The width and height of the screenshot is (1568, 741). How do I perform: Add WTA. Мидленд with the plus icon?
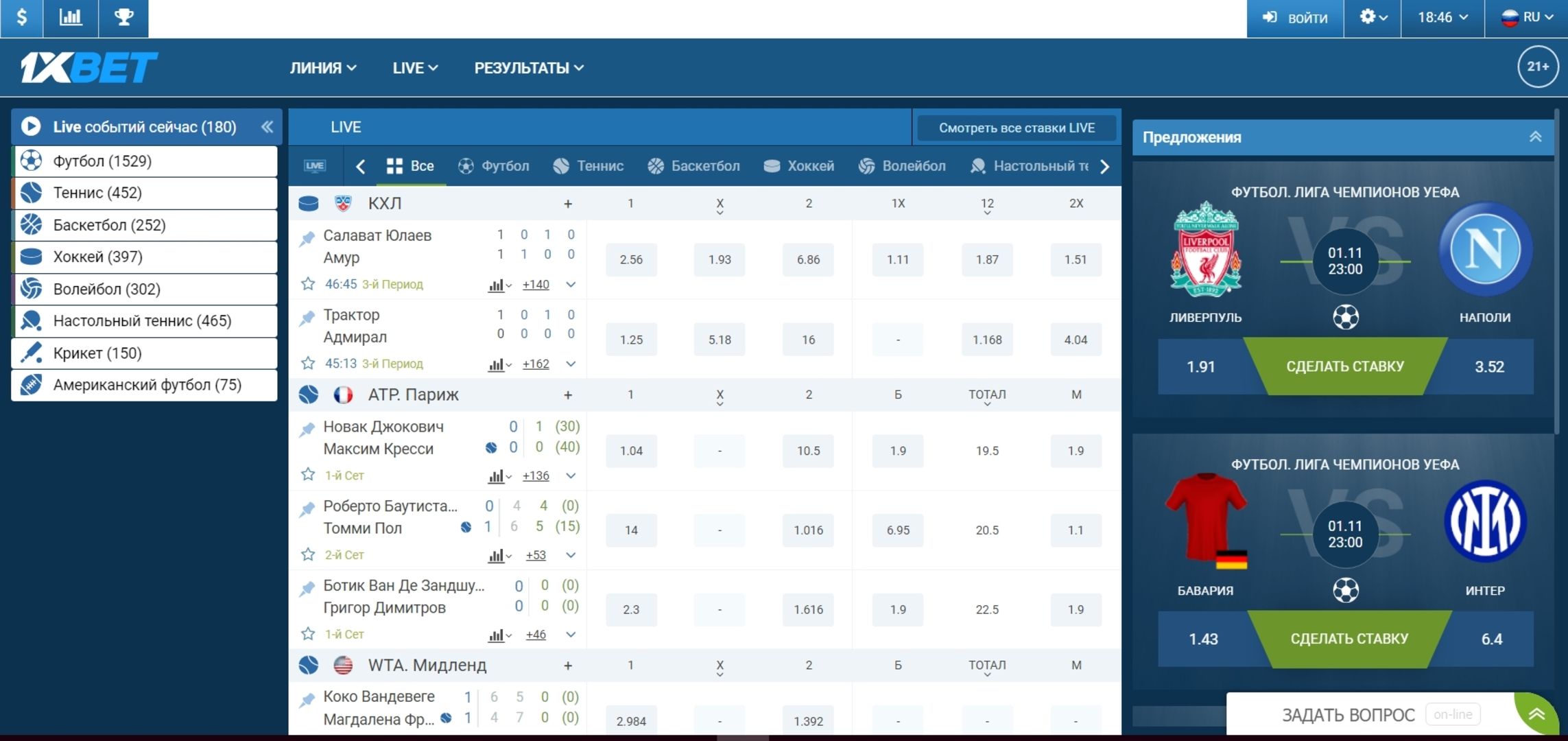coord(568,666)
